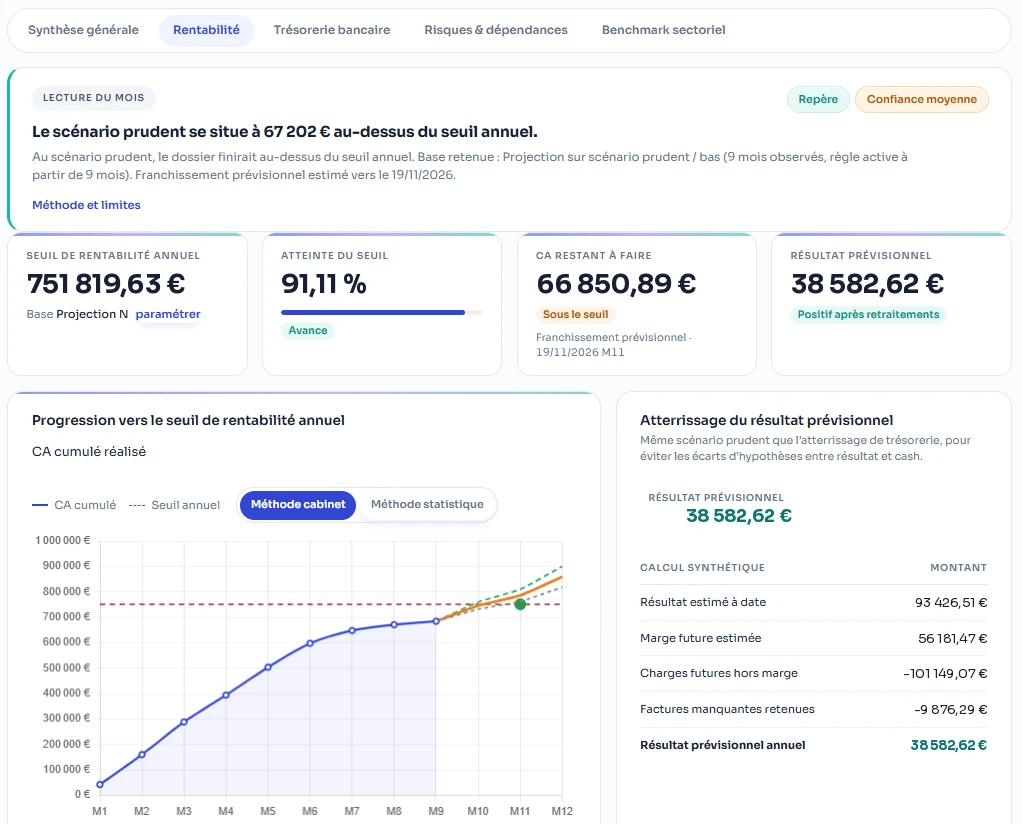Click the CALCUL SYNTHÉTIQUE column header
This screenshot has width=1022, height=824.
pyautogui.click(x=702, y=568)
